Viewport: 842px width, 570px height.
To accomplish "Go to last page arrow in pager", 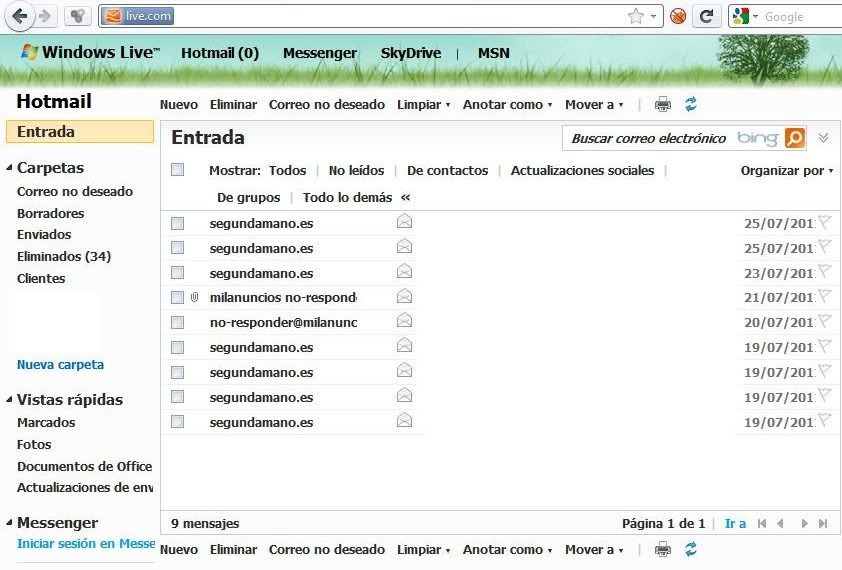I will (x=823, y=523).
